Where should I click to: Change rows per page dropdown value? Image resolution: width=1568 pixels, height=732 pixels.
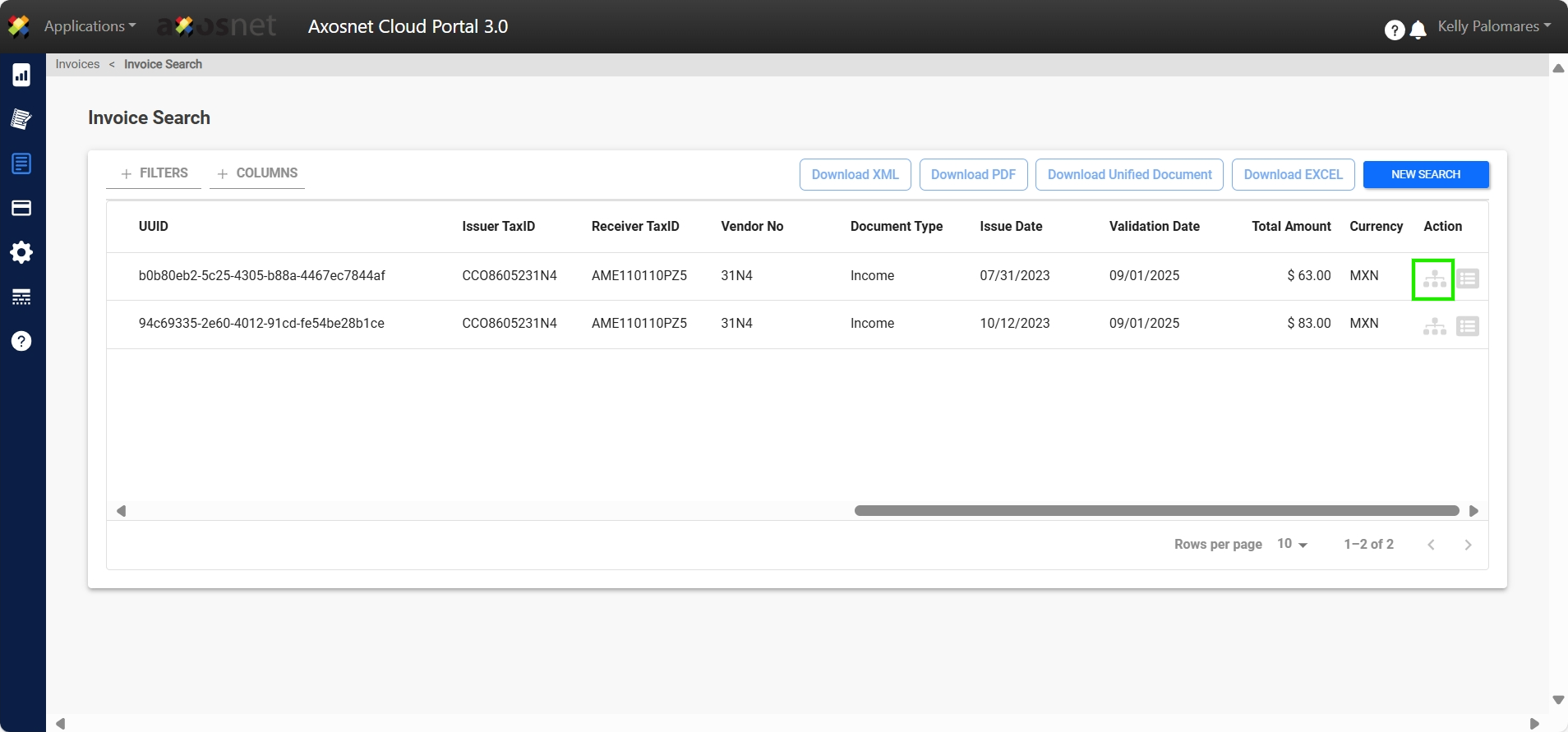1292,544
